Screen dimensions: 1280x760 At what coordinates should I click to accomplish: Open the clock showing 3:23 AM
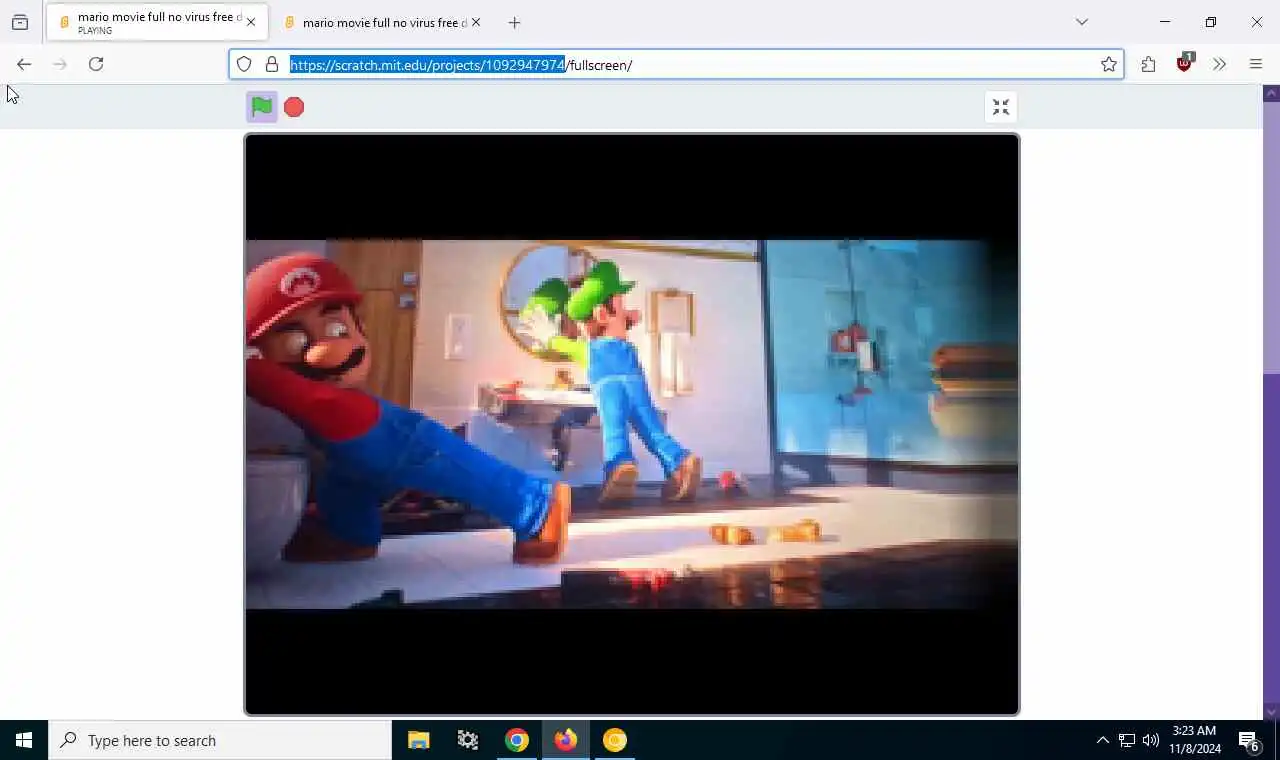pos(1194,740)
